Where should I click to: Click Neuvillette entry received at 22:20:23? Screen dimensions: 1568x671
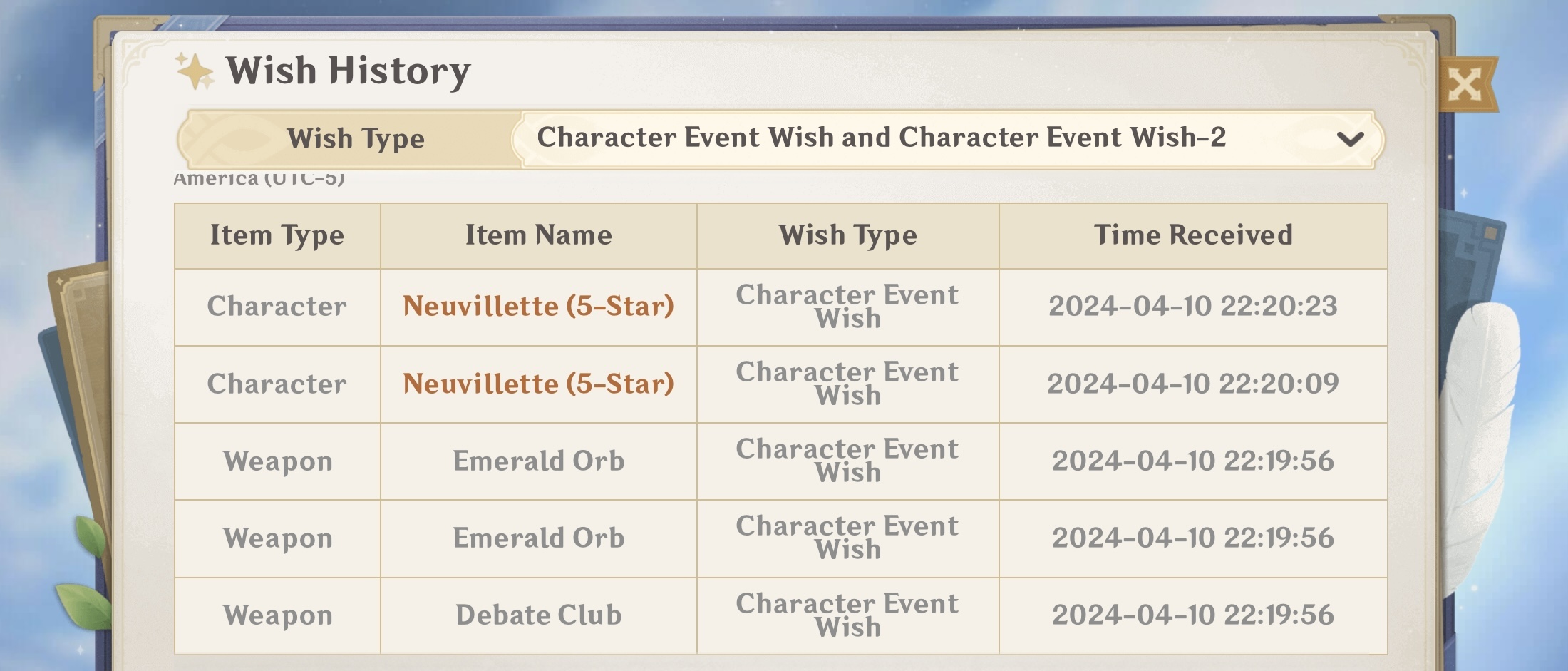pos(538,307)
